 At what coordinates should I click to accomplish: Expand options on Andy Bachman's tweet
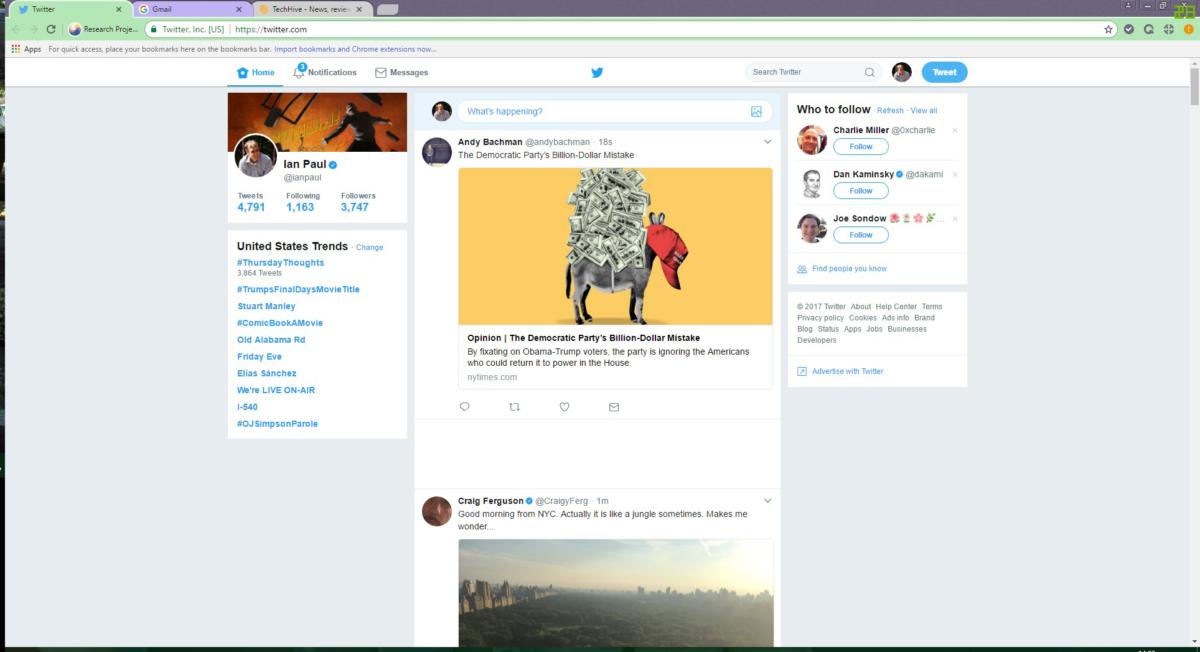pos(767,142)
